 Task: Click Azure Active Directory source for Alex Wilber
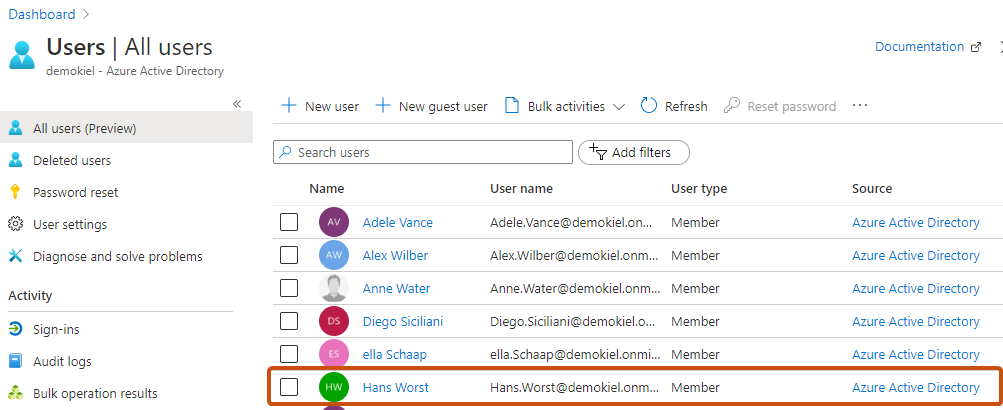tap(915, 255)
